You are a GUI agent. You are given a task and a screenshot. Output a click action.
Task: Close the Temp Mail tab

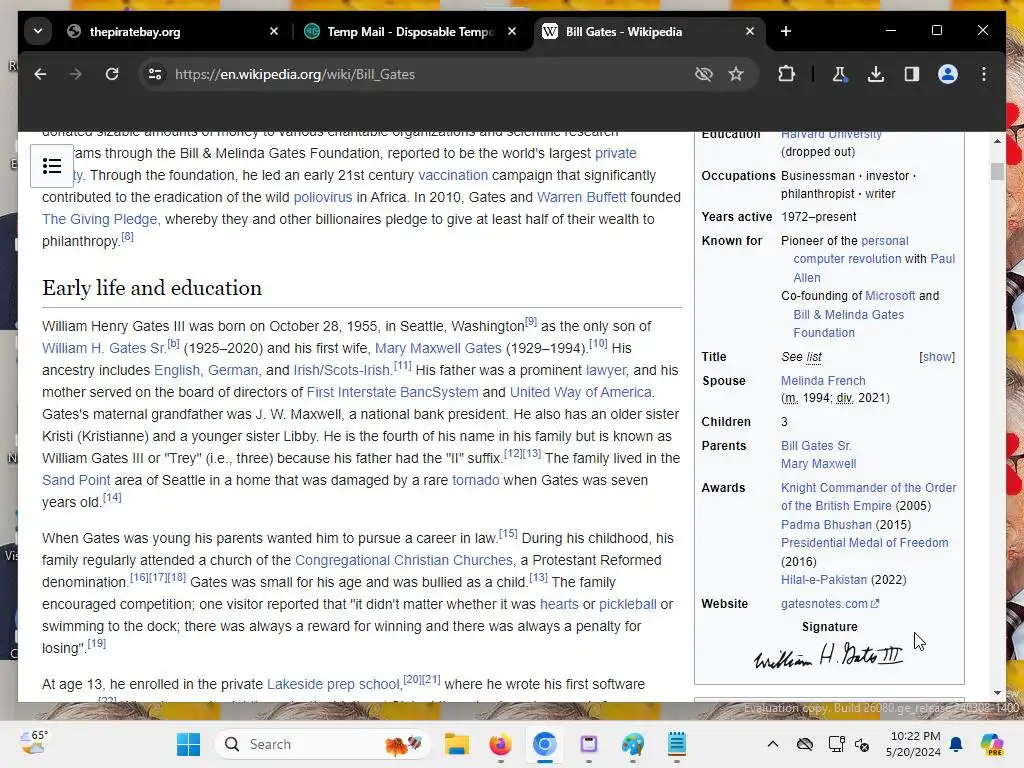(x=512, y=31)
